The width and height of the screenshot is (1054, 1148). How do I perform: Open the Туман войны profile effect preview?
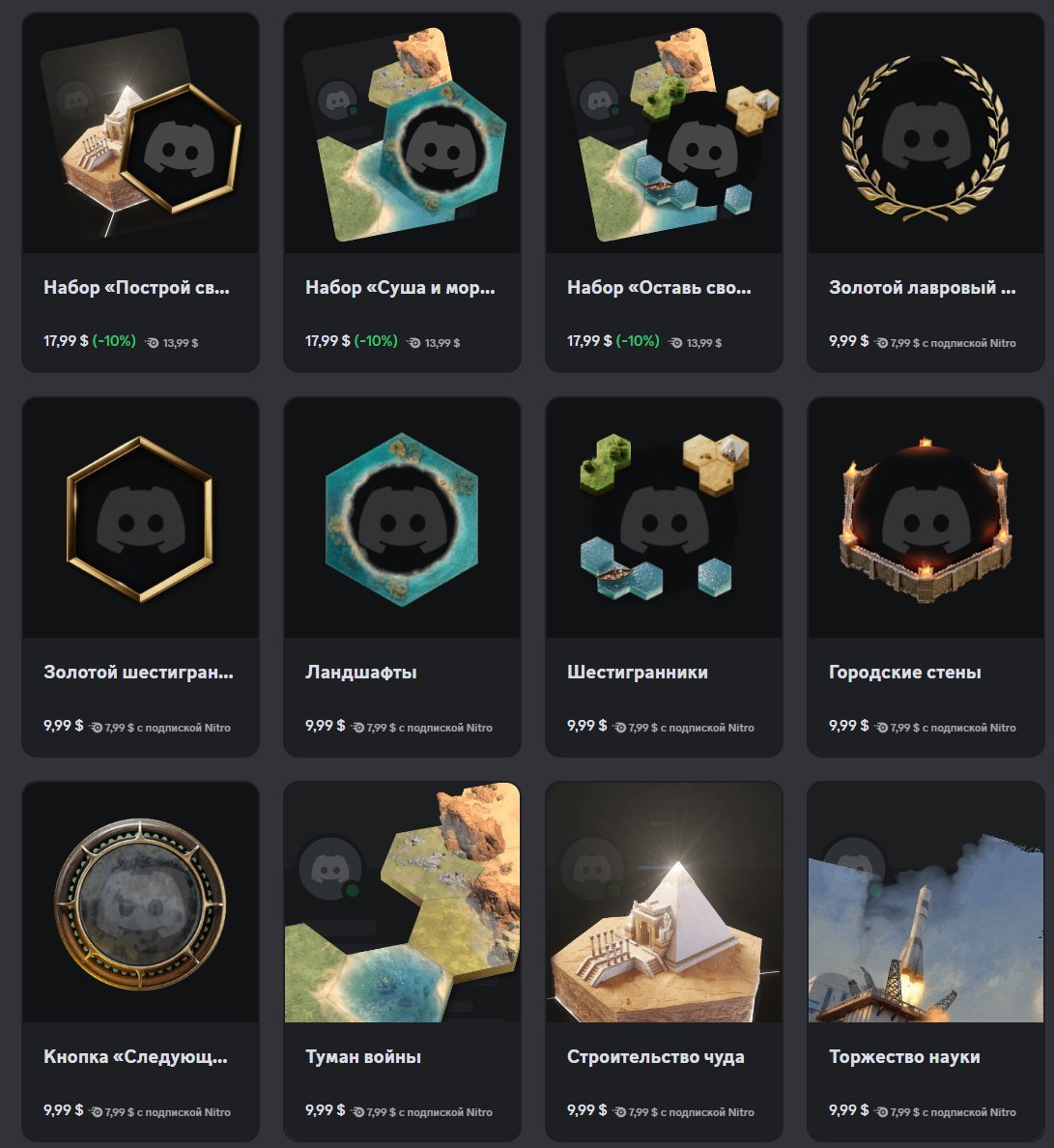[402, 903]
